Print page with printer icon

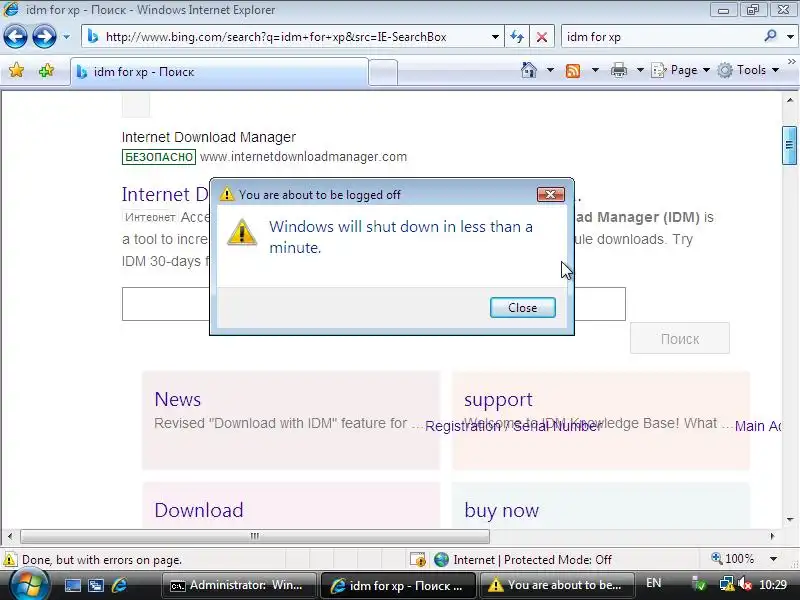point(618,70)
